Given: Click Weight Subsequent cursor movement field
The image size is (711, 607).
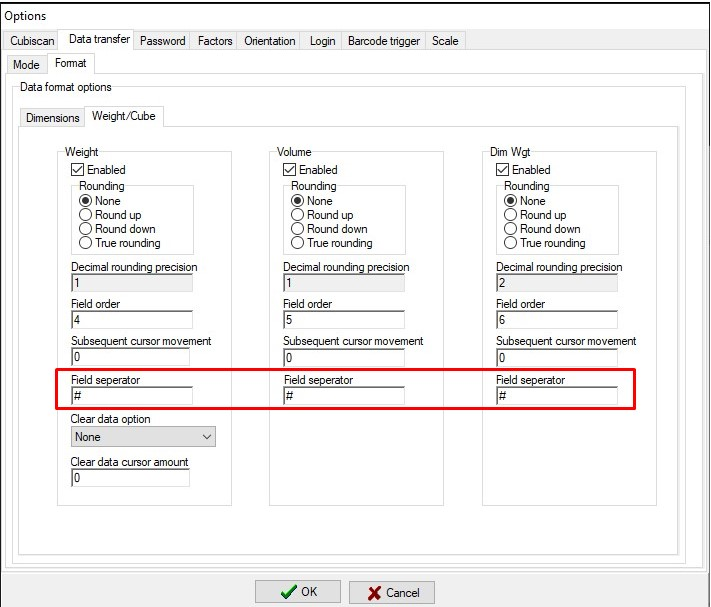Looking at the screenshot, I should point(131,357).
